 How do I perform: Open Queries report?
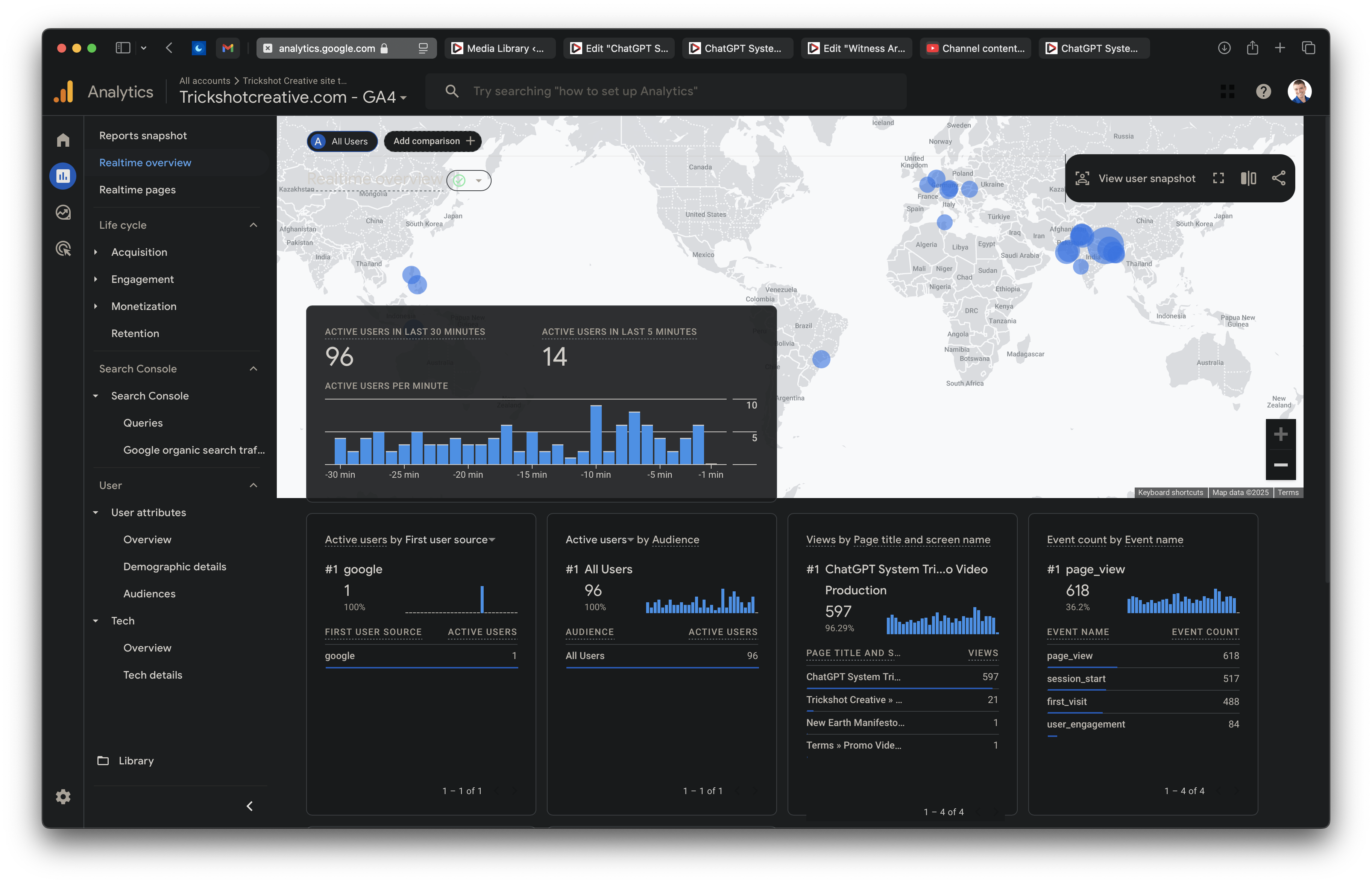point(143,423)
